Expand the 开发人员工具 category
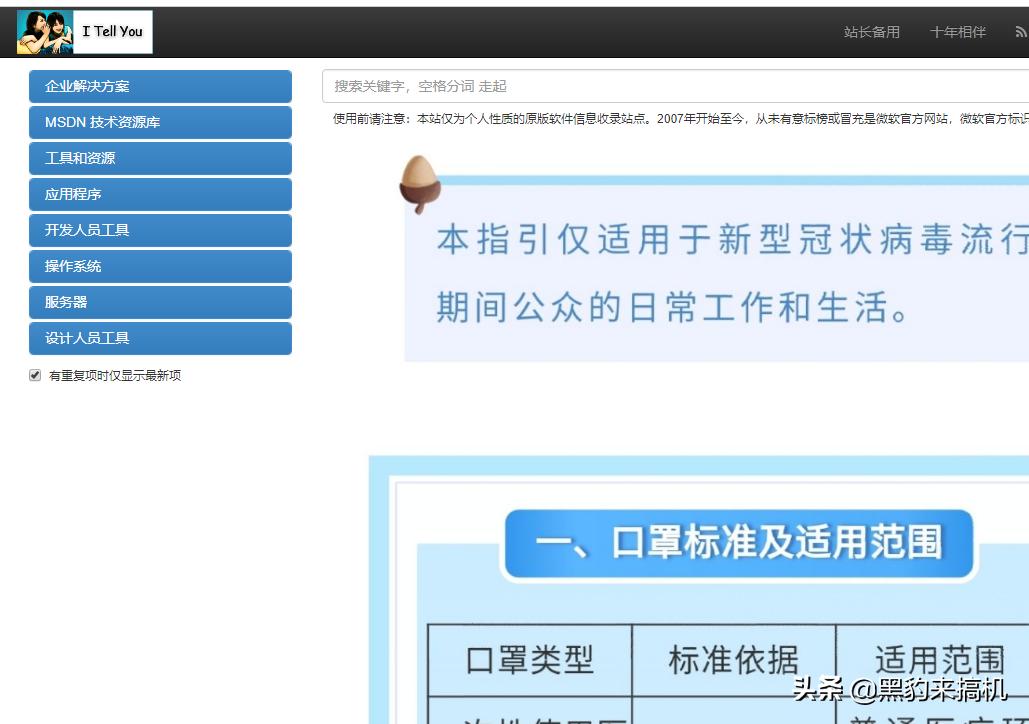The height and width of the screenshot is (724, 1029). tap(160, 230)
